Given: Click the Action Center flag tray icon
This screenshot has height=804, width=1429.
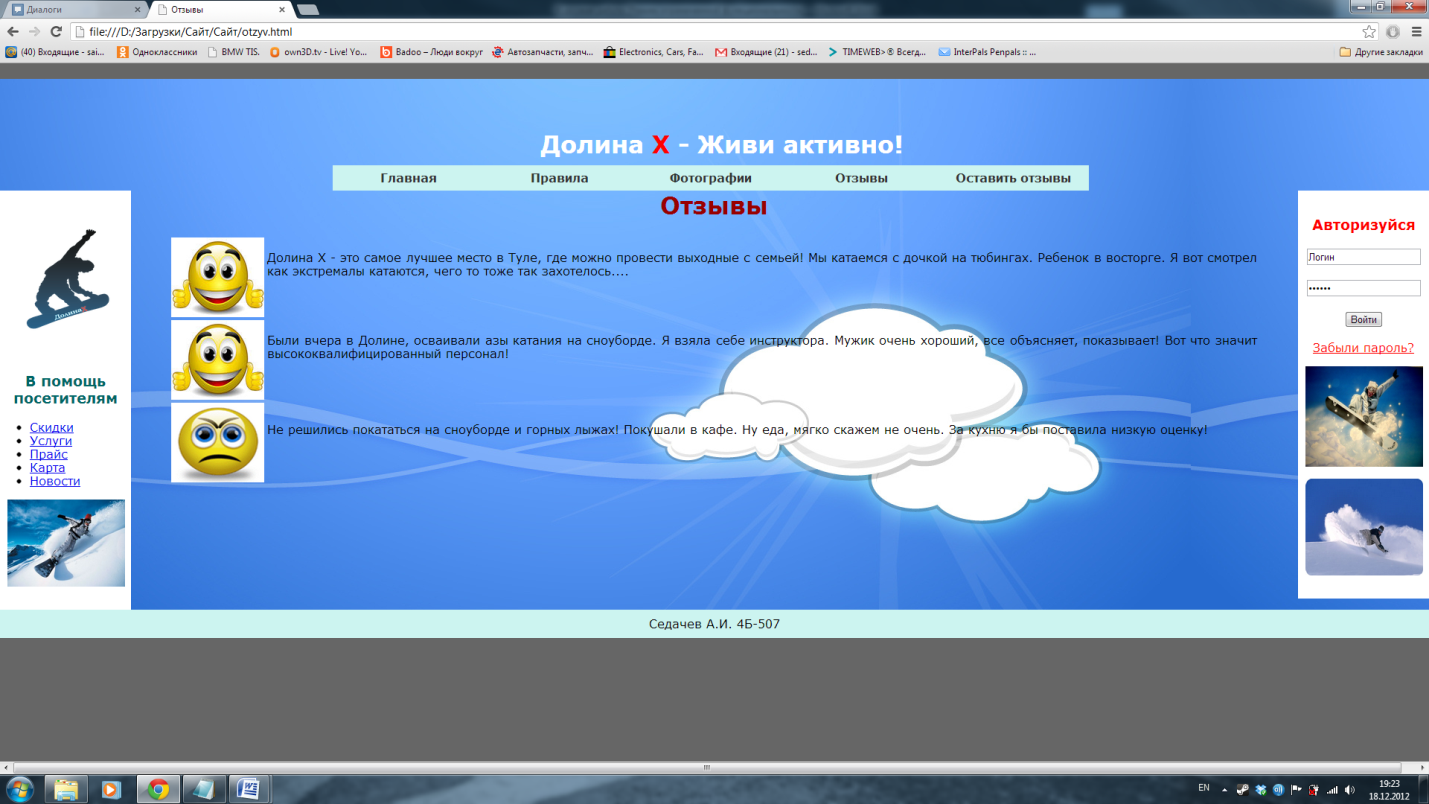Looking at the screenshot, I should (x=1296, y=790).
